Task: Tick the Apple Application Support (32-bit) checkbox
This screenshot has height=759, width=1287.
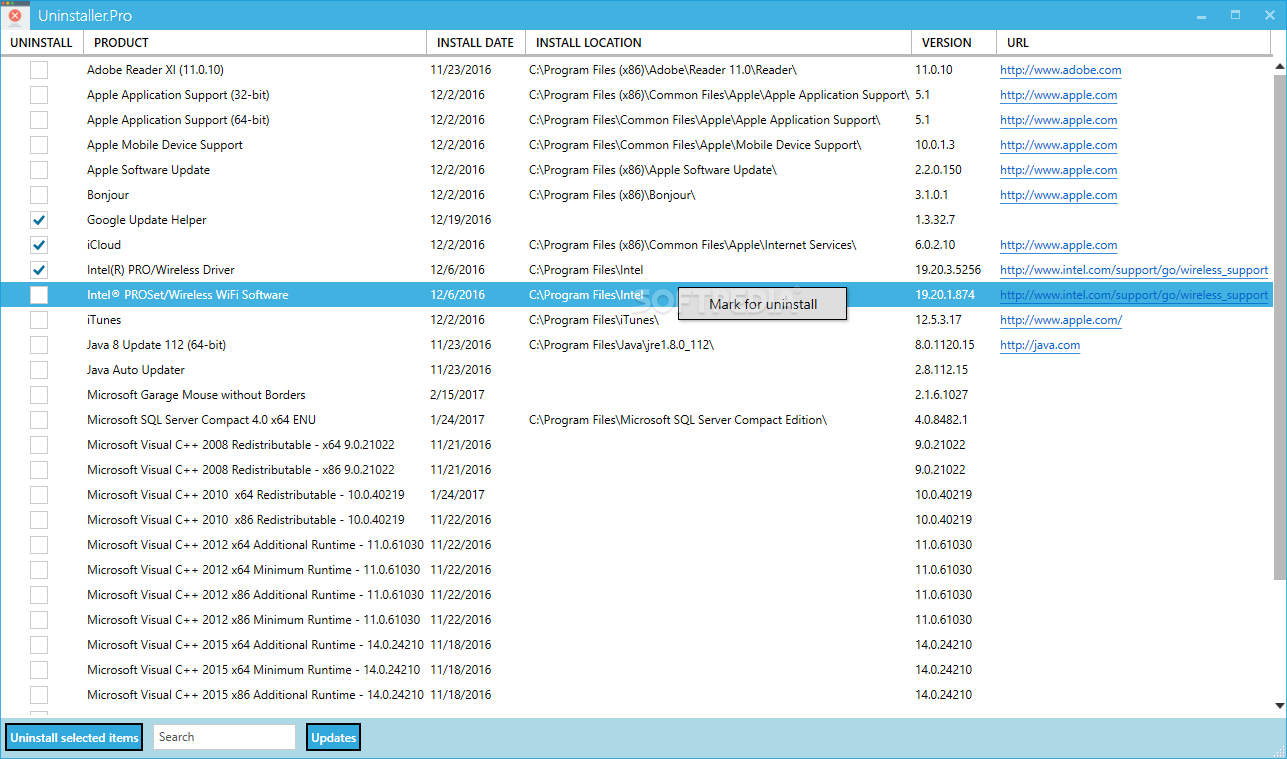Action: (x=39, y=95)
